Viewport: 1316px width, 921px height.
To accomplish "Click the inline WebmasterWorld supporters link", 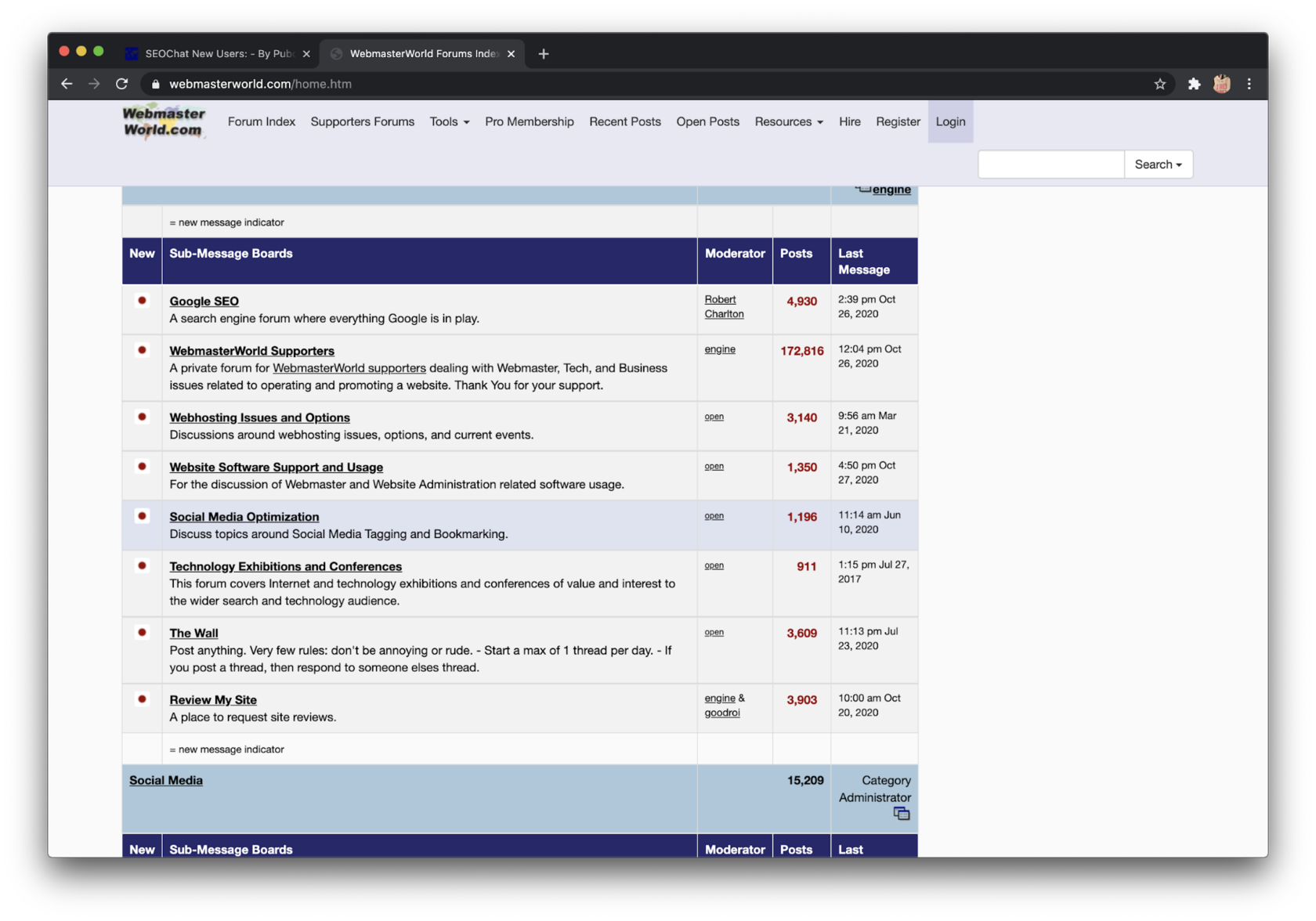I will tap(349, 368).
